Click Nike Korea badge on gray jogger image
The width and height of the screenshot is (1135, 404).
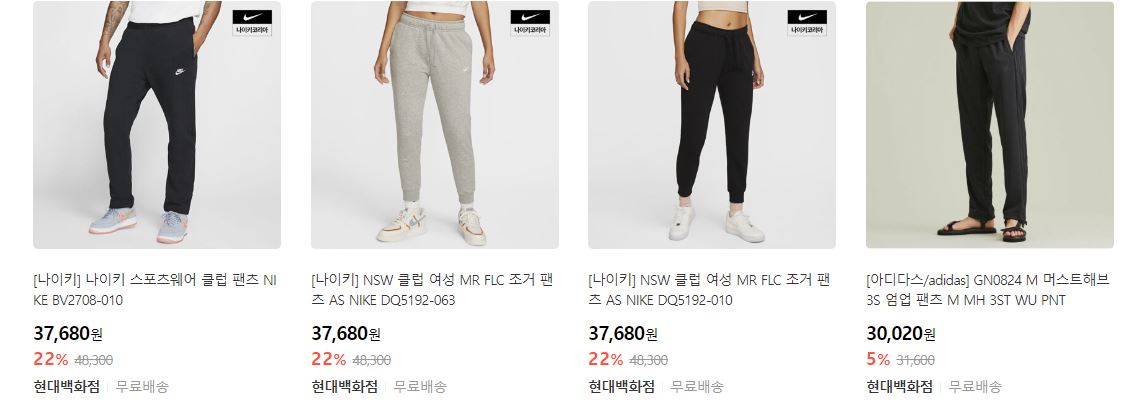click(530, 22)
